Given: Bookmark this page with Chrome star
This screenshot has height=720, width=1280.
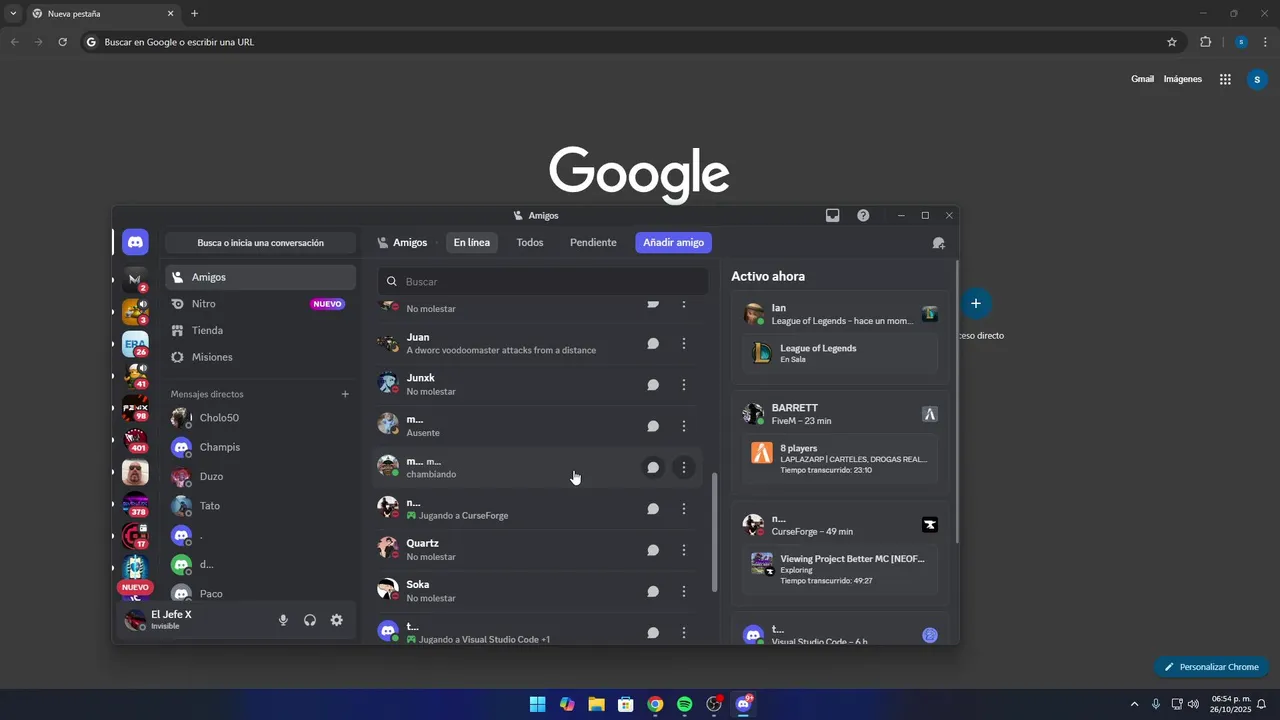Looking at the screenshot, I should (x=1172, y=42).
